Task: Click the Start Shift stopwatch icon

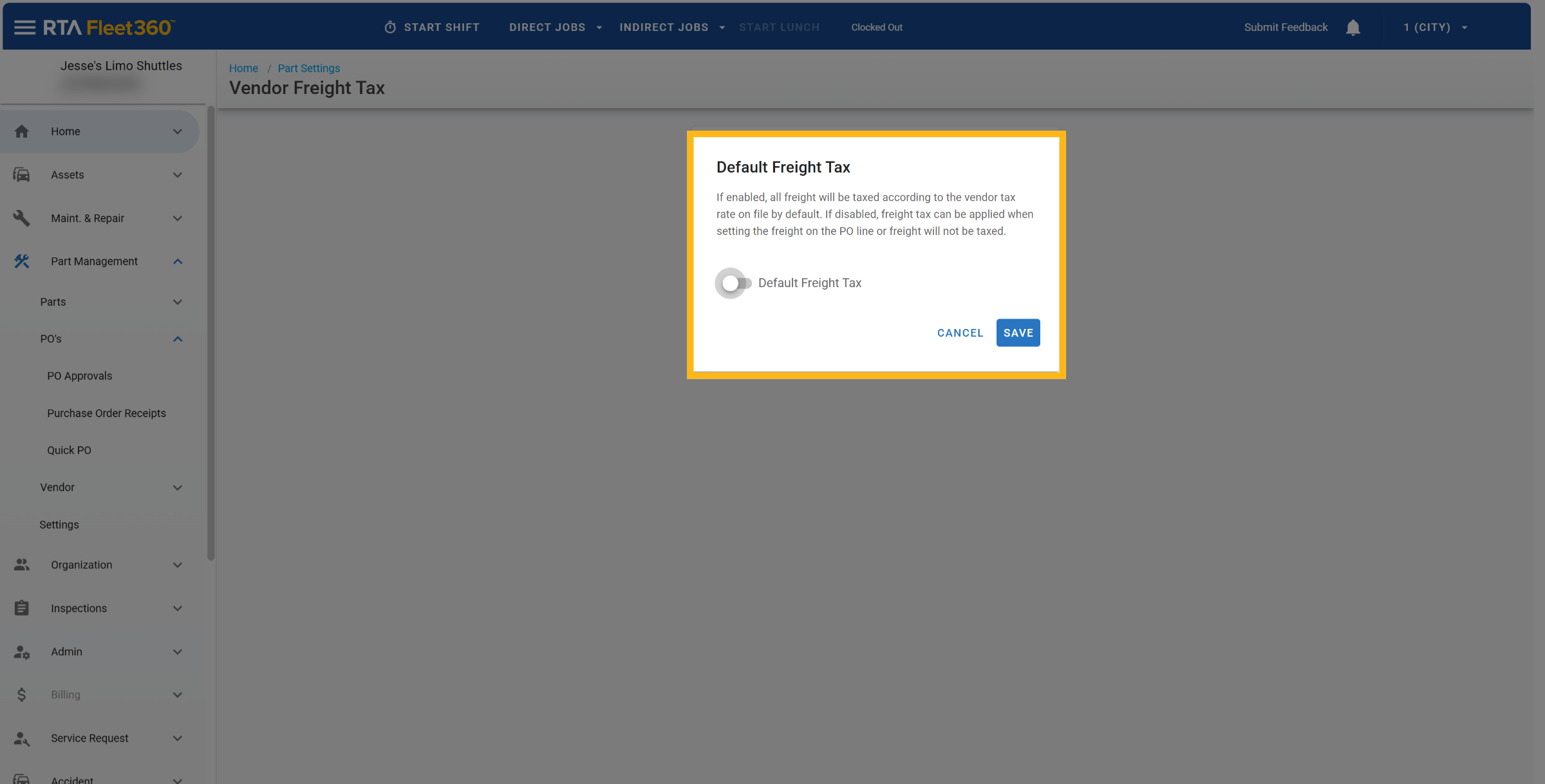Action: (x=390, y=27)
